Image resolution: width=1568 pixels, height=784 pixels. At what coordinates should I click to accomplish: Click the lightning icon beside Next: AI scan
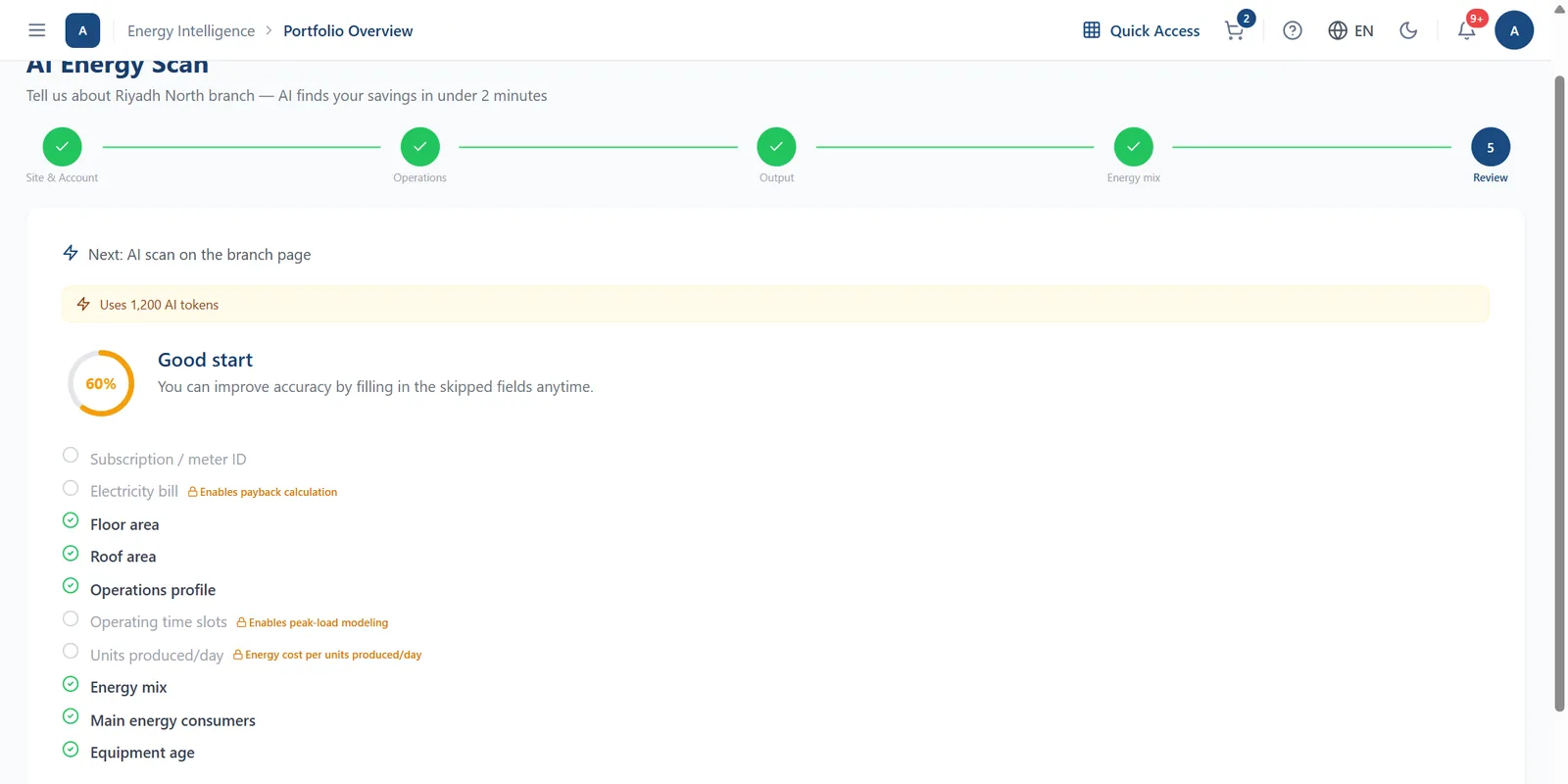click(x=71, y=253)
